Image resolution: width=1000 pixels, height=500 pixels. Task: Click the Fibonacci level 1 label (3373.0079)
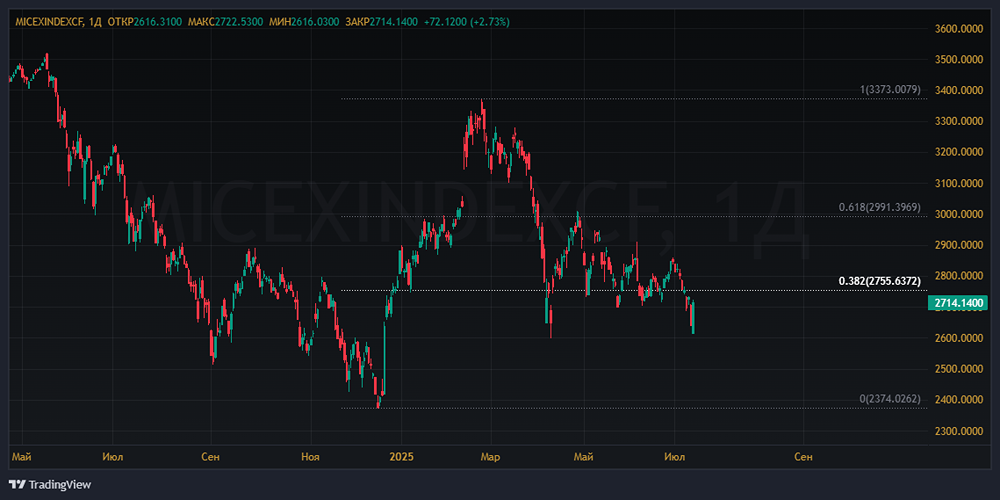pyautogui.click(x=890, y=91)
